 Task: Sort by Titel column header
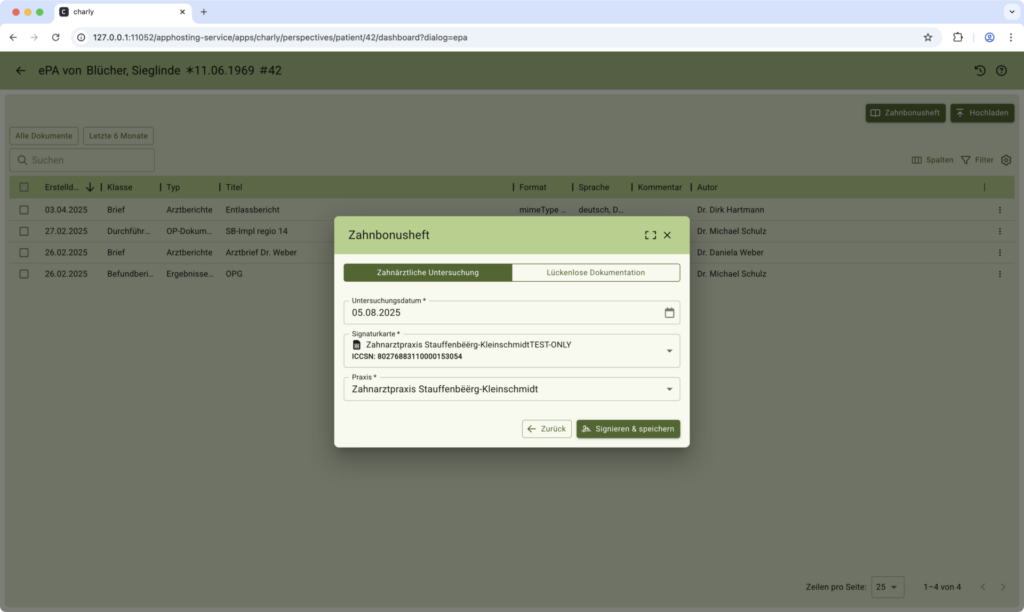[x=234, y=187]
